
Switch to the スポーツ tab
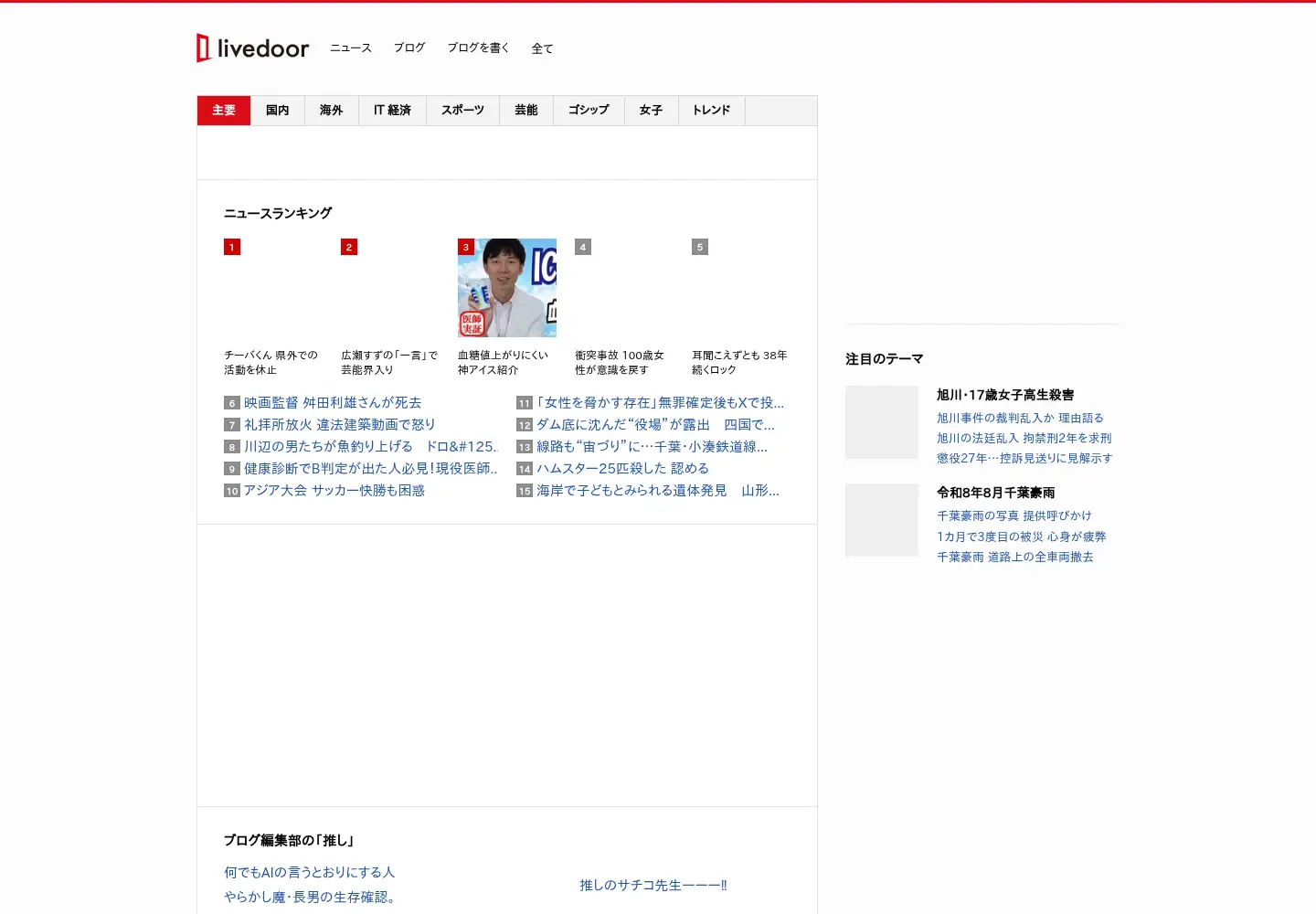[463, 111]
